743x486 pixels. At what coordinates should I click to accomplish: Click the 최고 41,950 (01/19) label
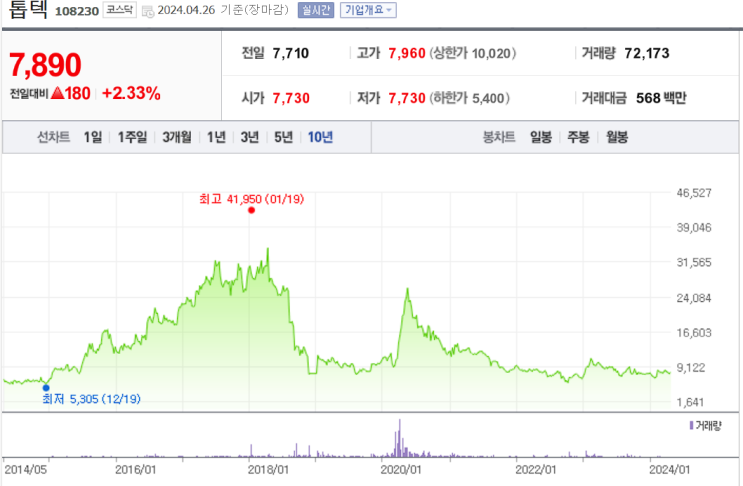point(252,199)
